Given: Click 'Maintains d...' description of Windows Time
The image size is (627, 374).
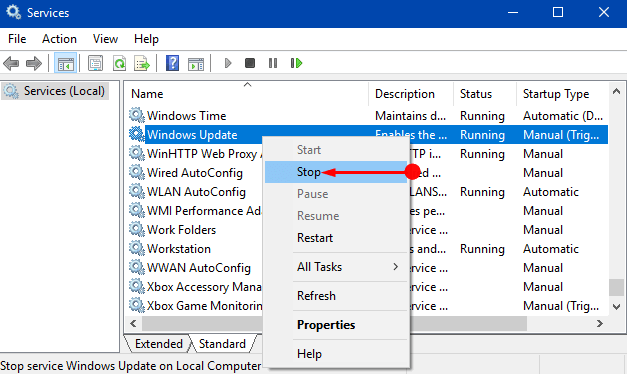Looking at the screenshot, I should click(x=410, y=116).
